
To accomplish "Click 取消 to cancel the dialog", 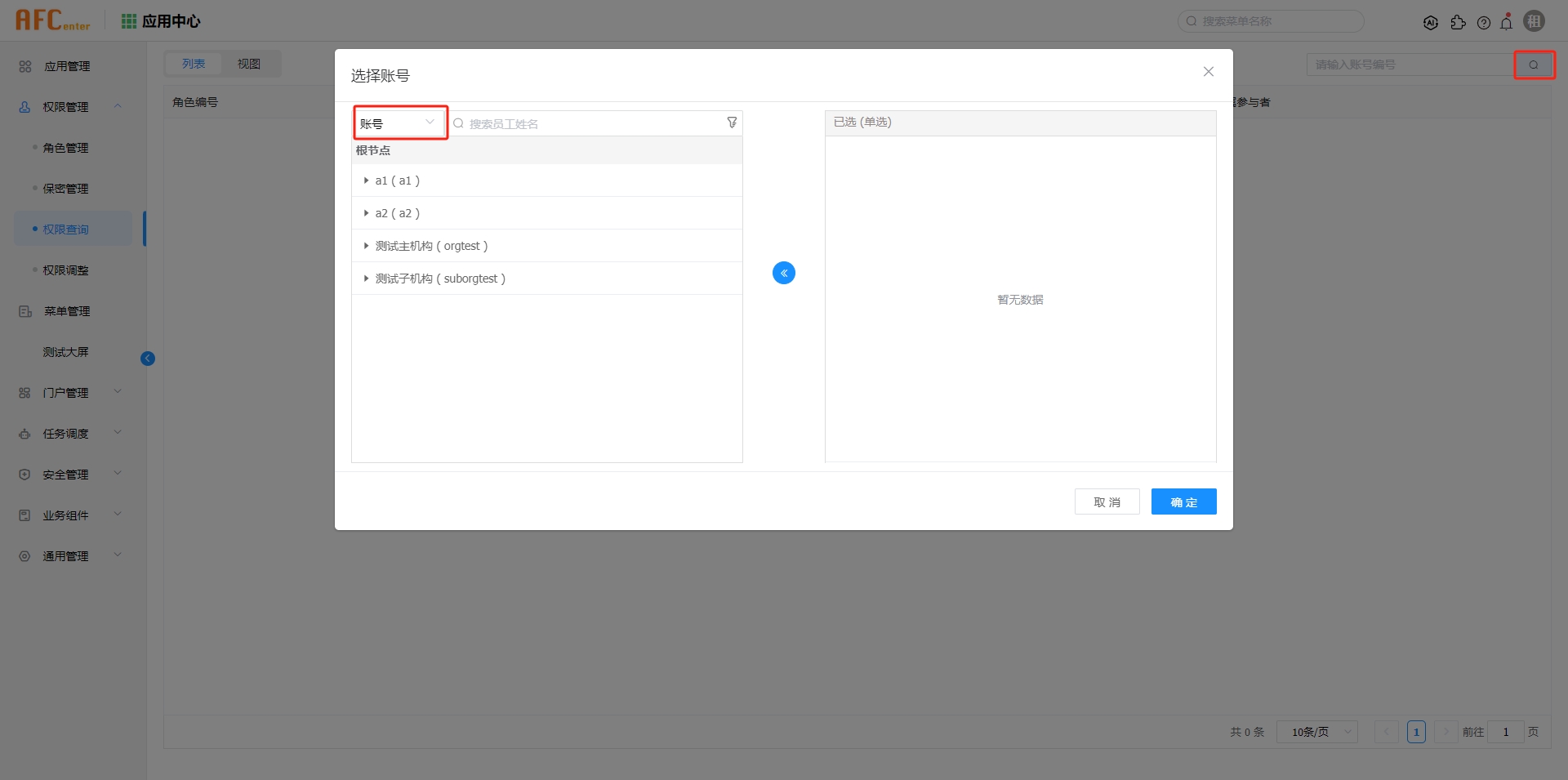I will [x=1107, y=501].
